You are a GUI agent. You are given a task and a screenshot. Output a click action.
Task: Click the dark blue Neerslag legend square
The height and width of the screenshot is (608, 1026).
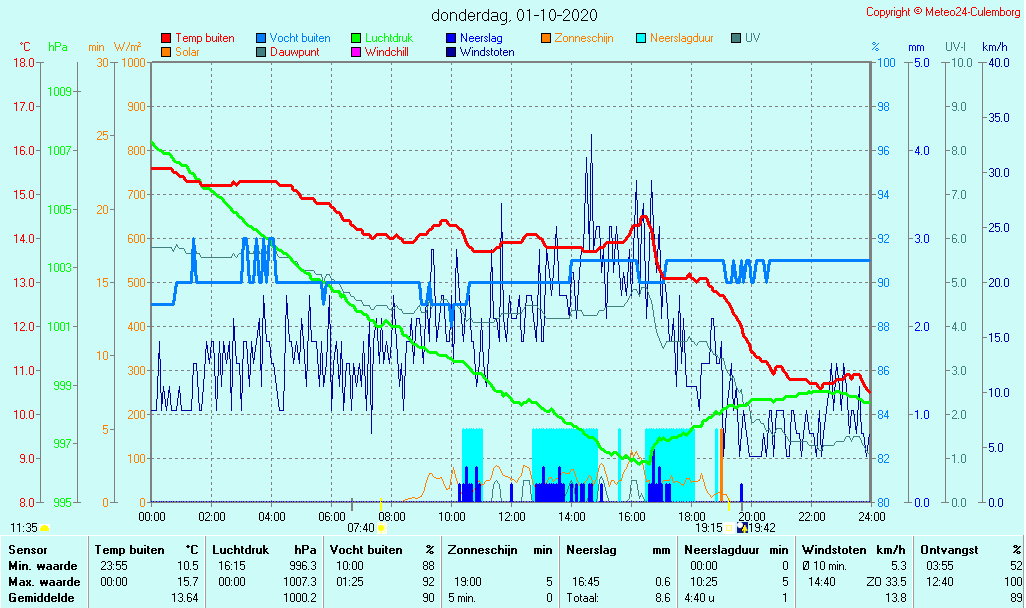pyautogui.click(x=451, y=38)
